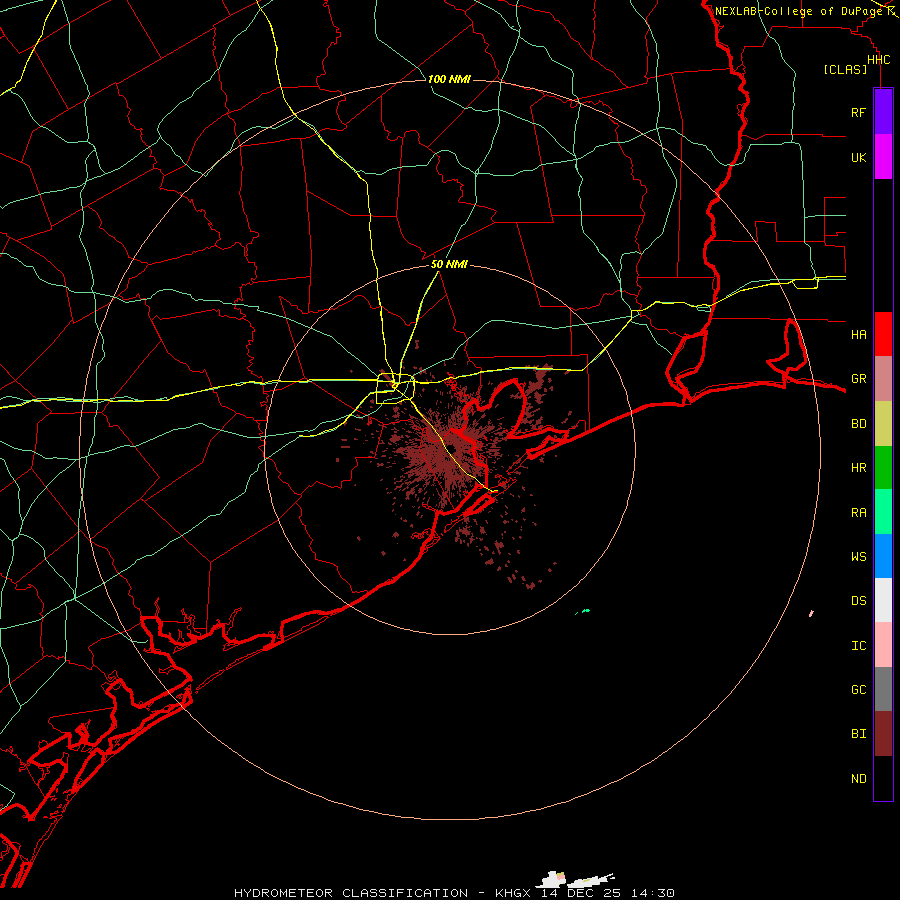The width and height of the screenshot is (900, 900).
Task: Click the BI label text in legend
Action: click(x=858, y=734)
